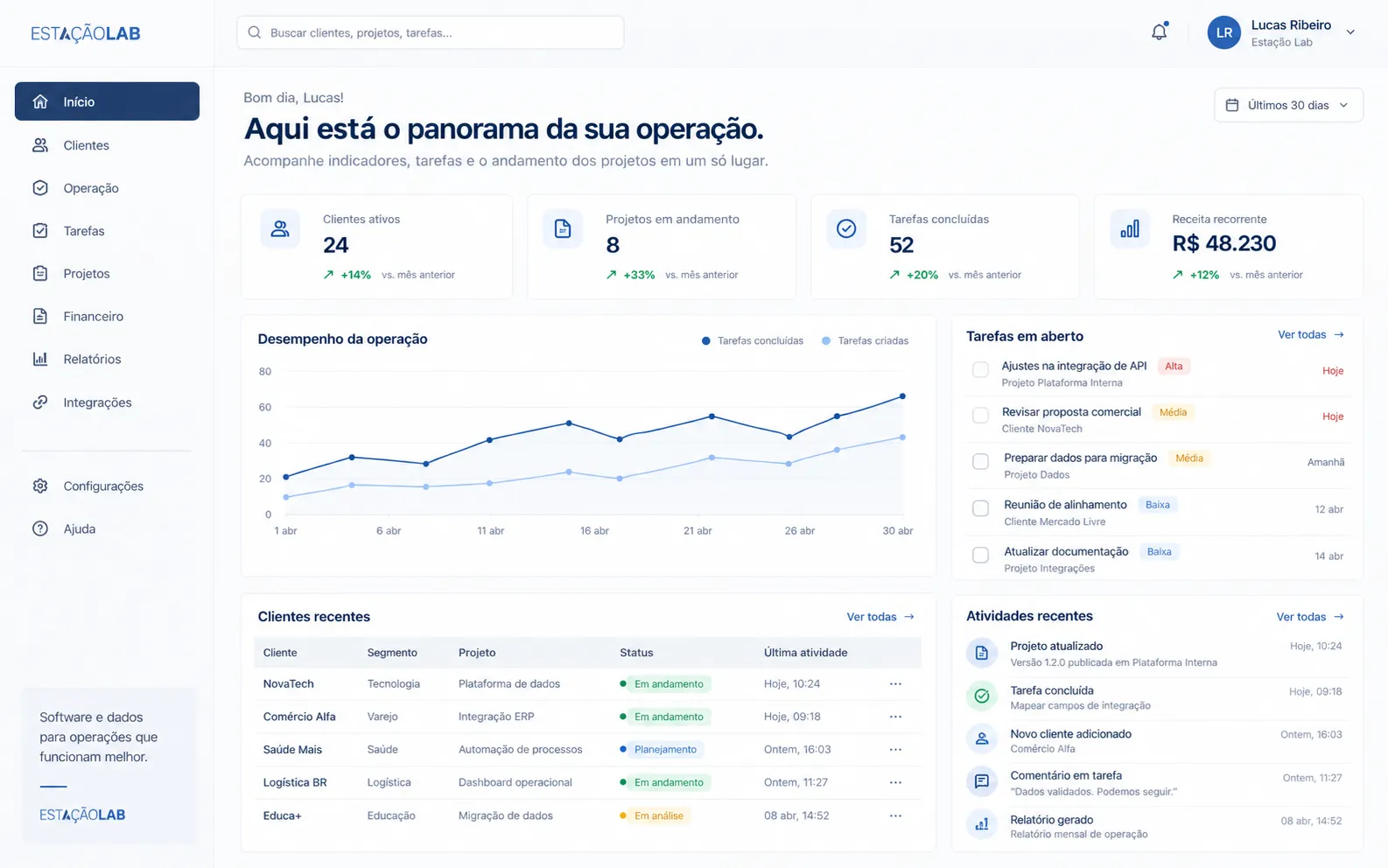The width and height of the screenshot is (1388, 868).
Task: Click the Projeto atualizado activity icon
Action: click(x=982, y=653)
